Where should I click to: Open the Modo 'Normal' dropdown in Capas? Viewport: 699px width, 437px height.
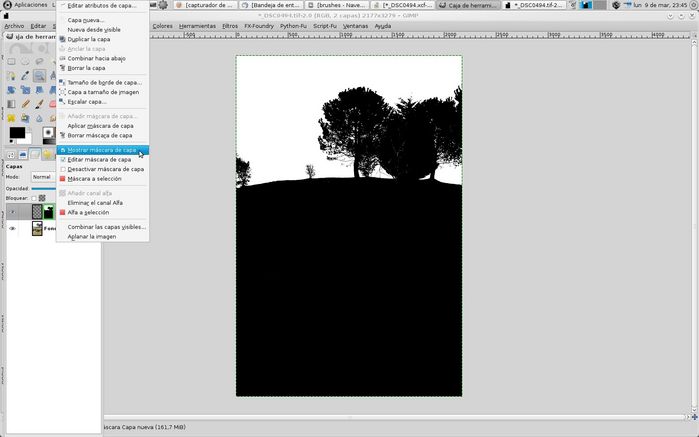tap(43, 177)
